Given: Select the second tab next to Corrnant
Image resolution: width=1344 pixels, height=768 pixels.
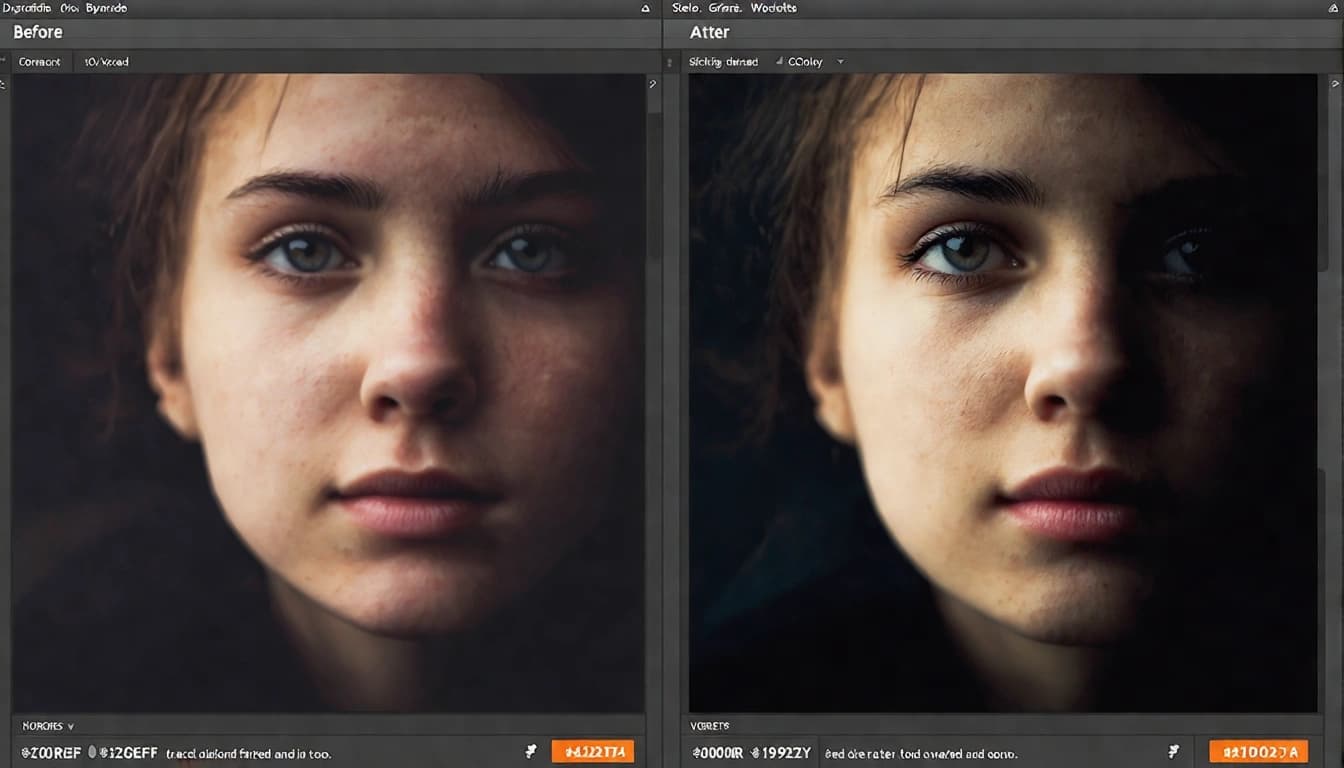Looking at the screenshot, I should [x=106, y=62].
